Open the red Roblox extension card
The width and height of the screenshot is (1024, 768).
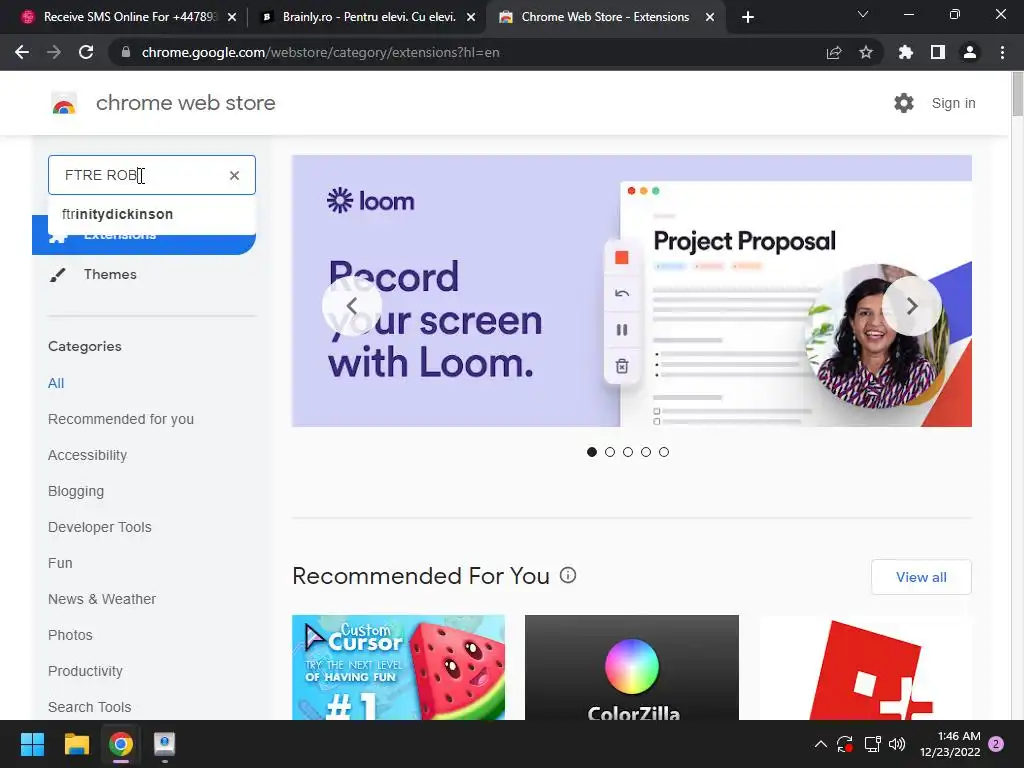tap(865, 667)
